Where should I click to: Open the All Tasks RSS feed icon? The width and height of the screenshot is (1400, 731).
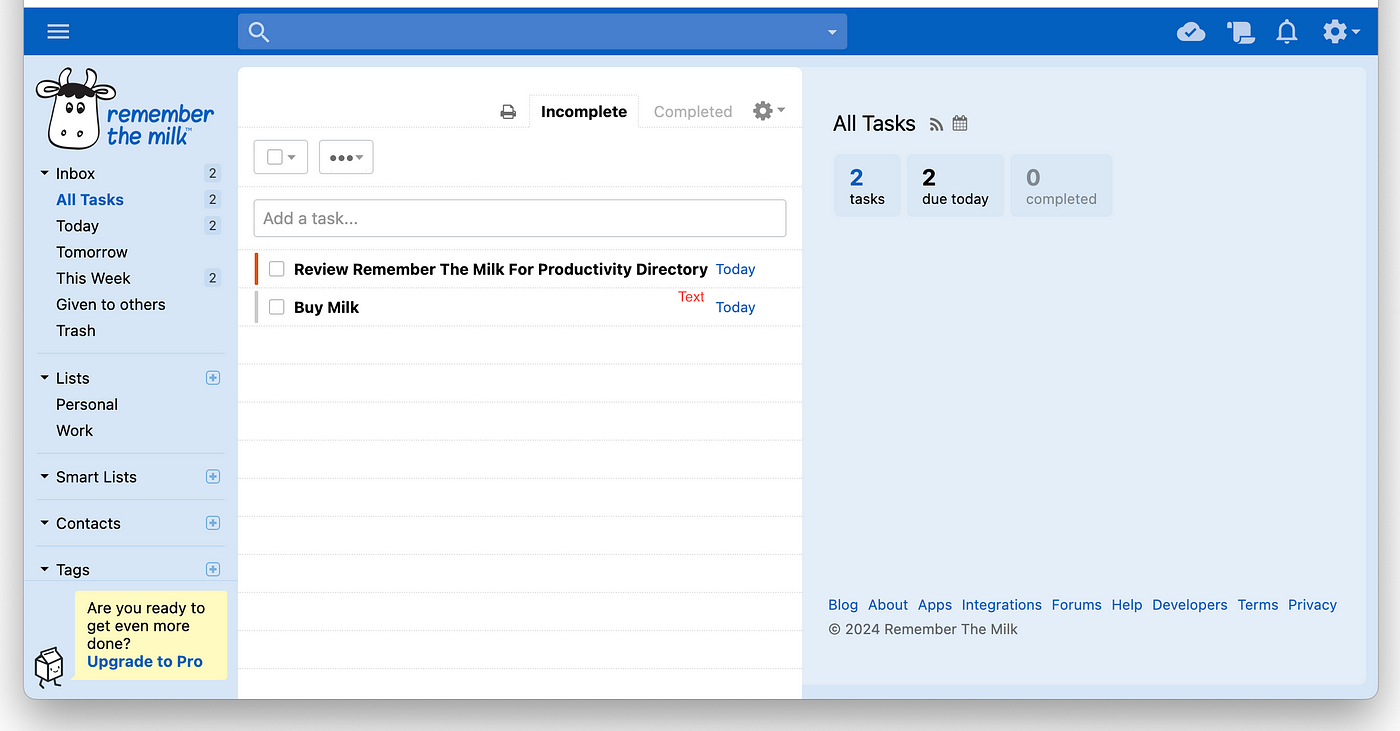[936, 124]
